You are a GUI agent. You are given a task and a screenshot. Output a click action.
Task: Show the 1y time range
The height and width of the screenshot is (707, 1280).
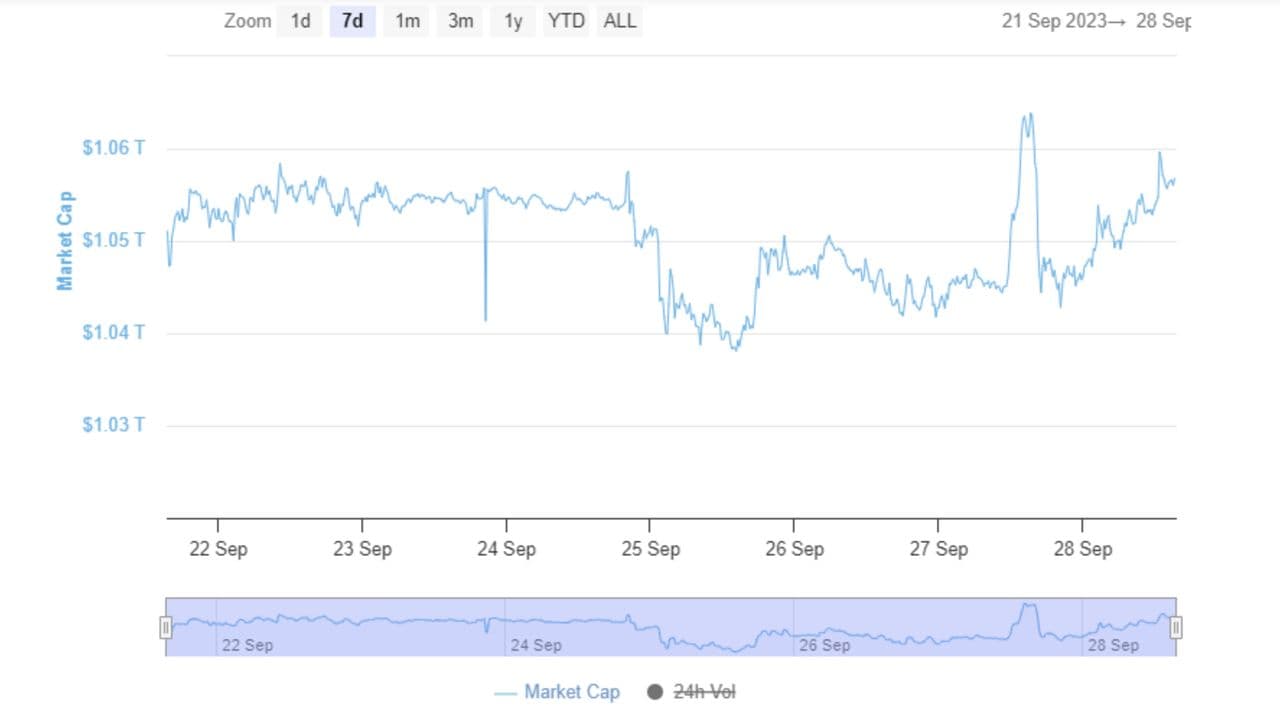click(x=513, y=21)
